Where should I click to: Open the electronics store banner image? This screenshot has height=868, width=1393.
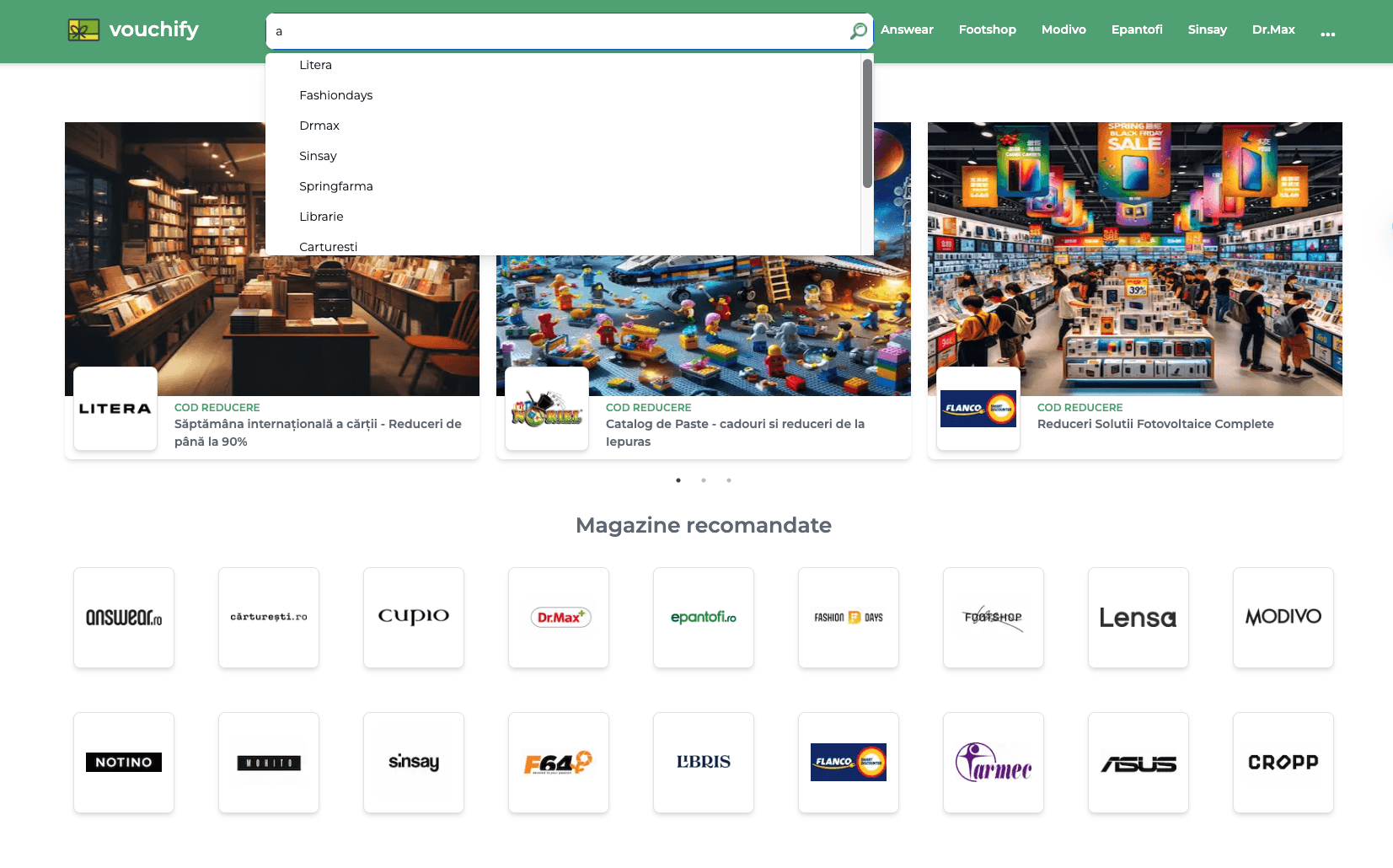[x=1135, y=259]
